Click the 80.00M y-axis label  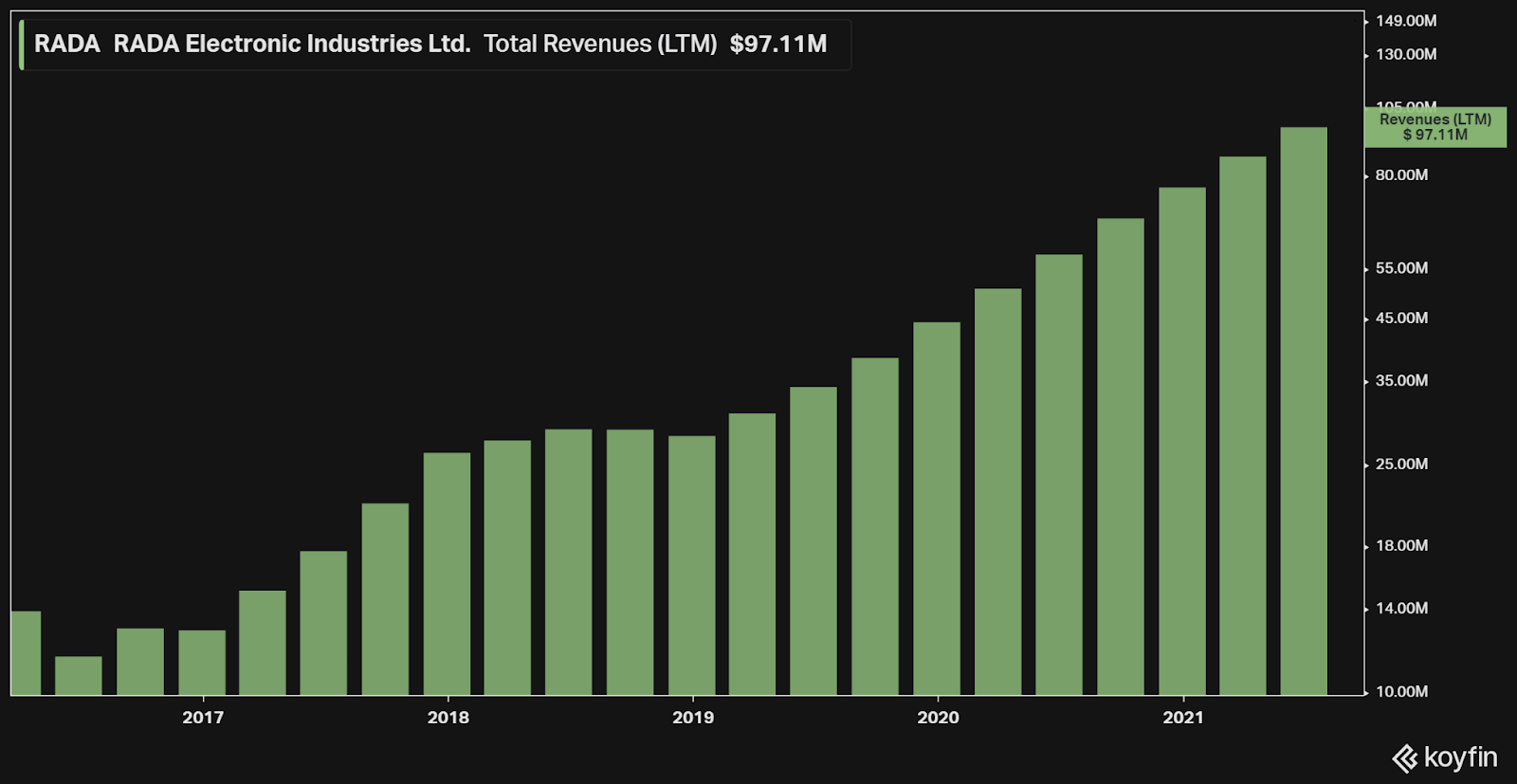click(x=1401, y=175)
